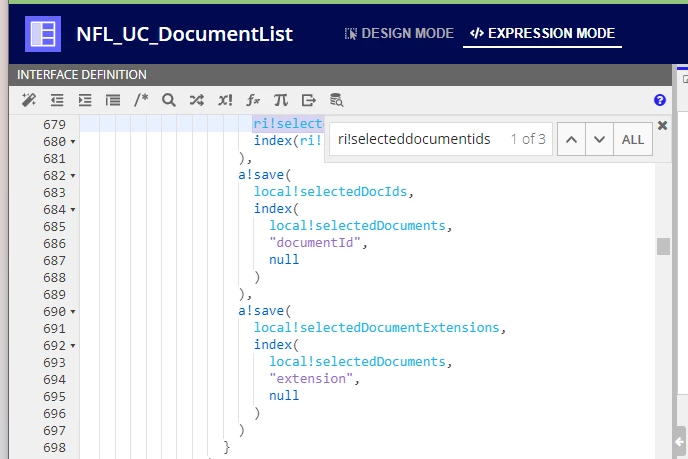688x459 pixels.
Task: Click local!selectedDocIds on line 683
Action: coord(330,191)
